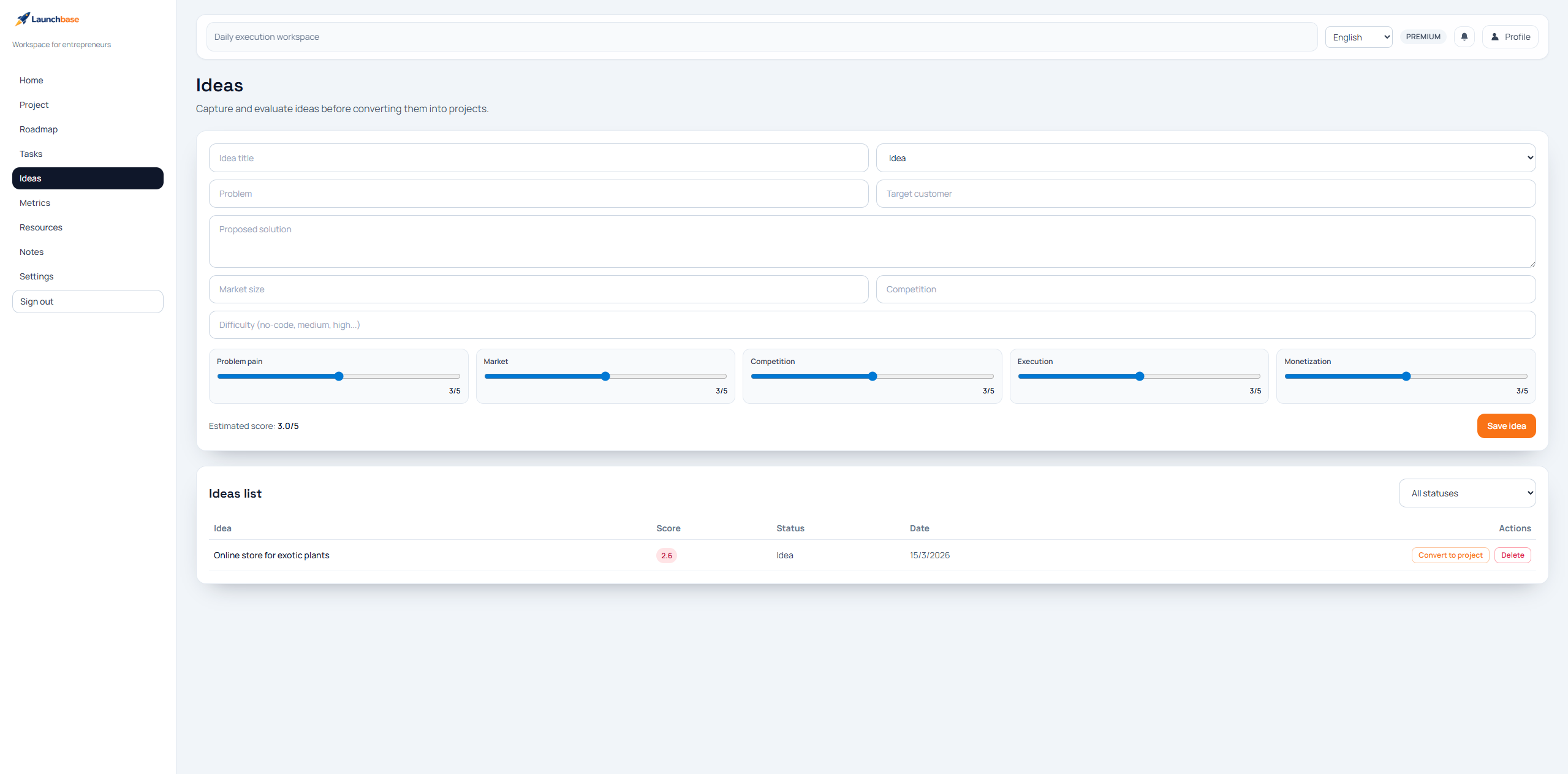Screen dimensions: 1568x774
Task: Sign out of the workspace
Action: click(87, 301)
